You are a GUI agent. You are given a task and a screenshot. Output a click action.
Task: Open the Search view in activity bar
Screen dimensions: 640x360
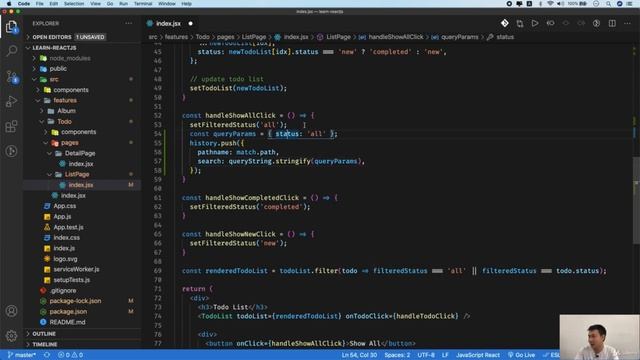point(11,51)
